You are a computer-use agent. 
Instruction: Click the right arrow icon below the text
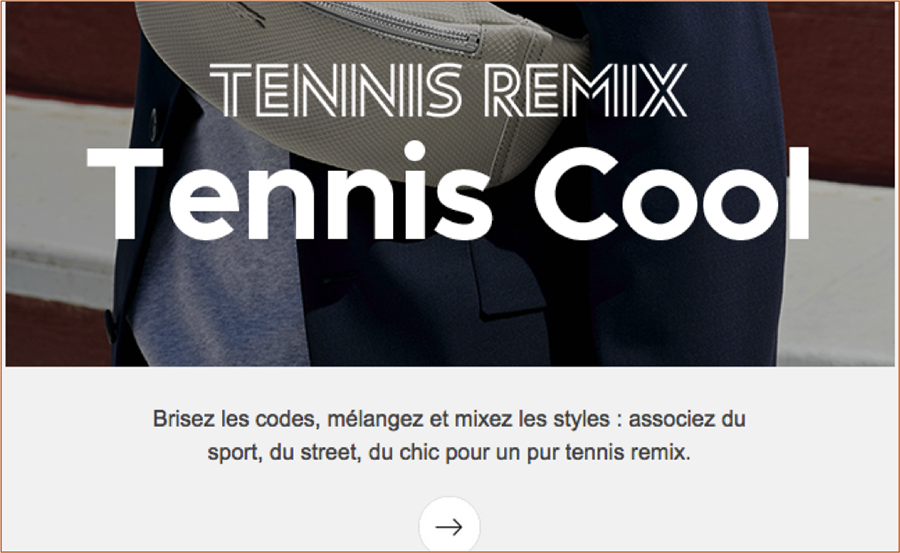click(x=449, y=527)
